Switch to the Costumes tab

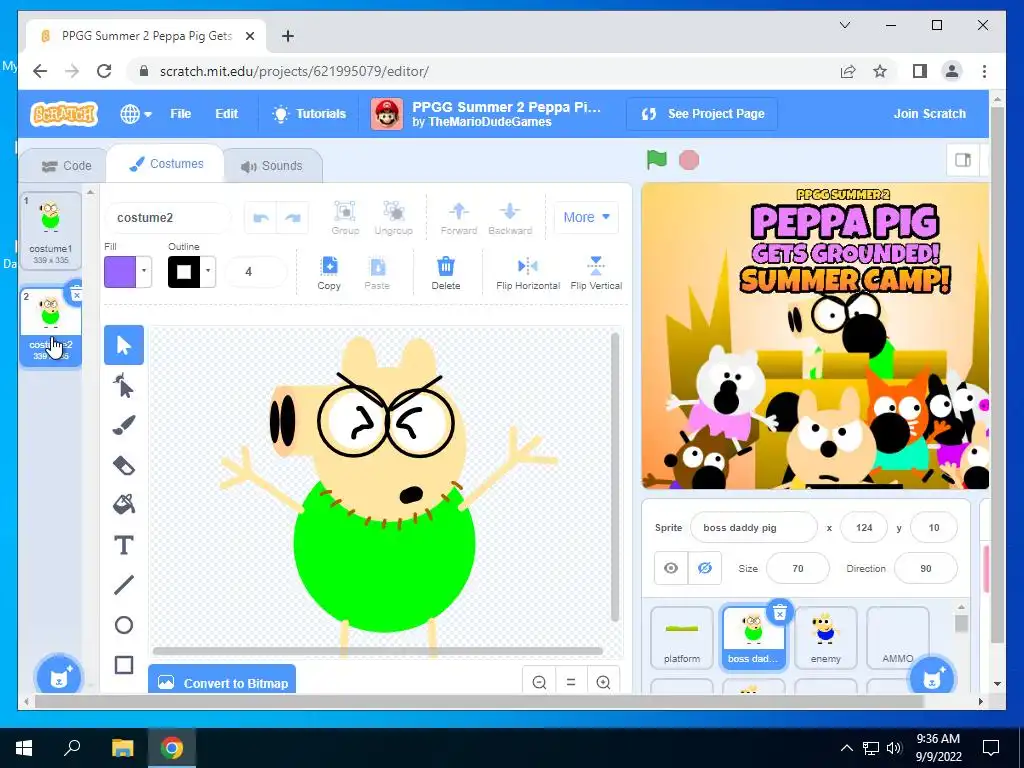tap(166, 164)
